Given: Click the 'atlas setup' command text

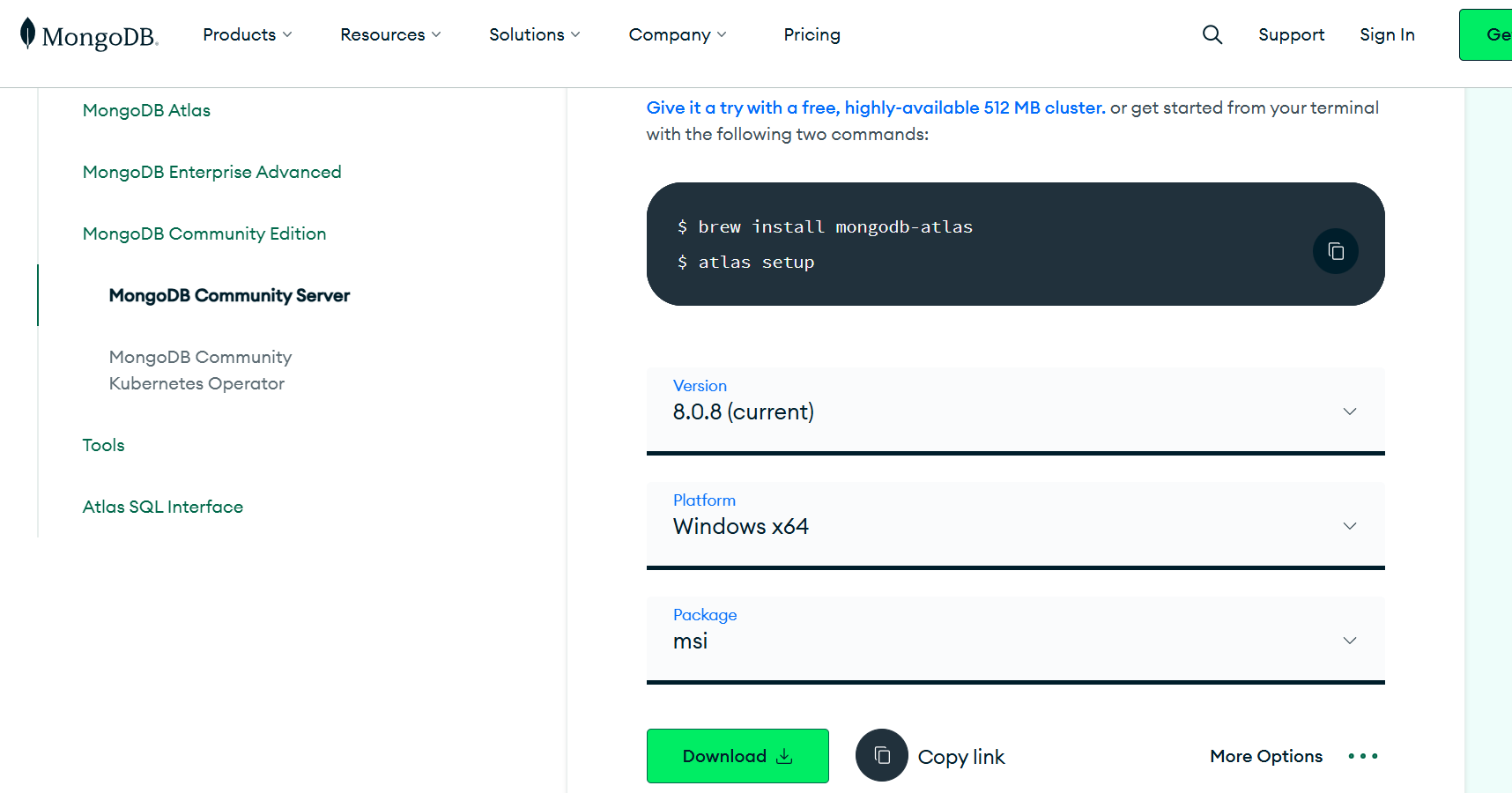Looking at the screenshot, I should [x=756, y=262].
